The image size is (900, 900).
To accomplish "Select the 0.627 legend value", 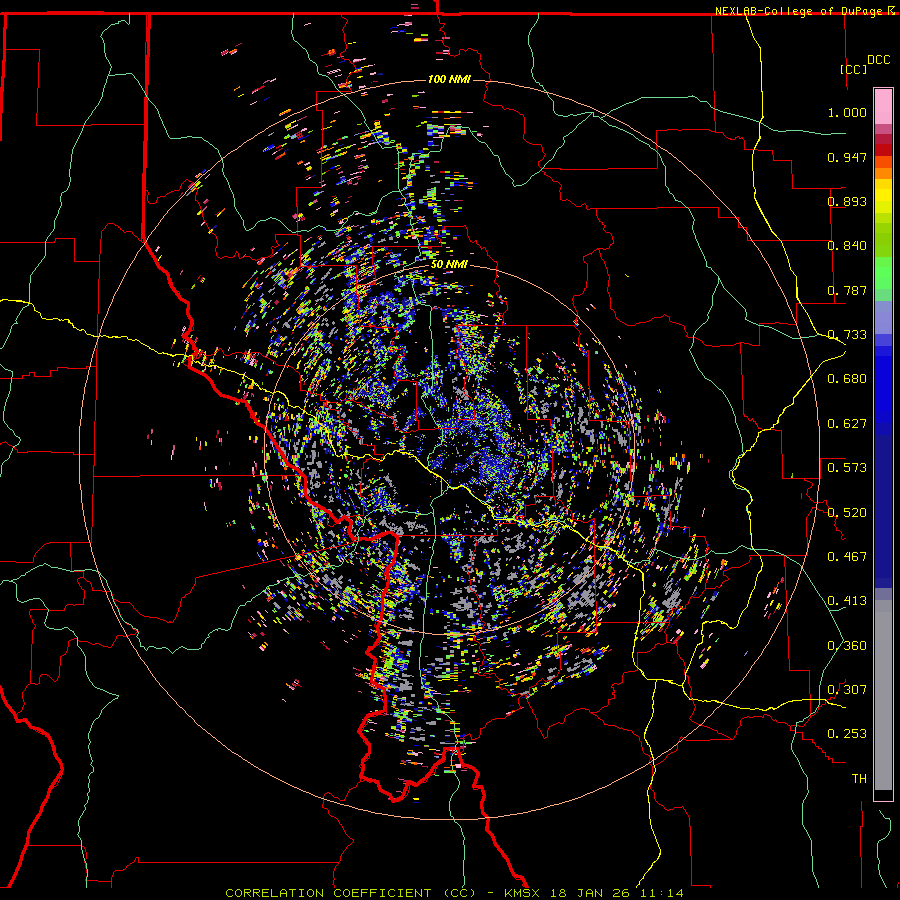I will (847, 424).
